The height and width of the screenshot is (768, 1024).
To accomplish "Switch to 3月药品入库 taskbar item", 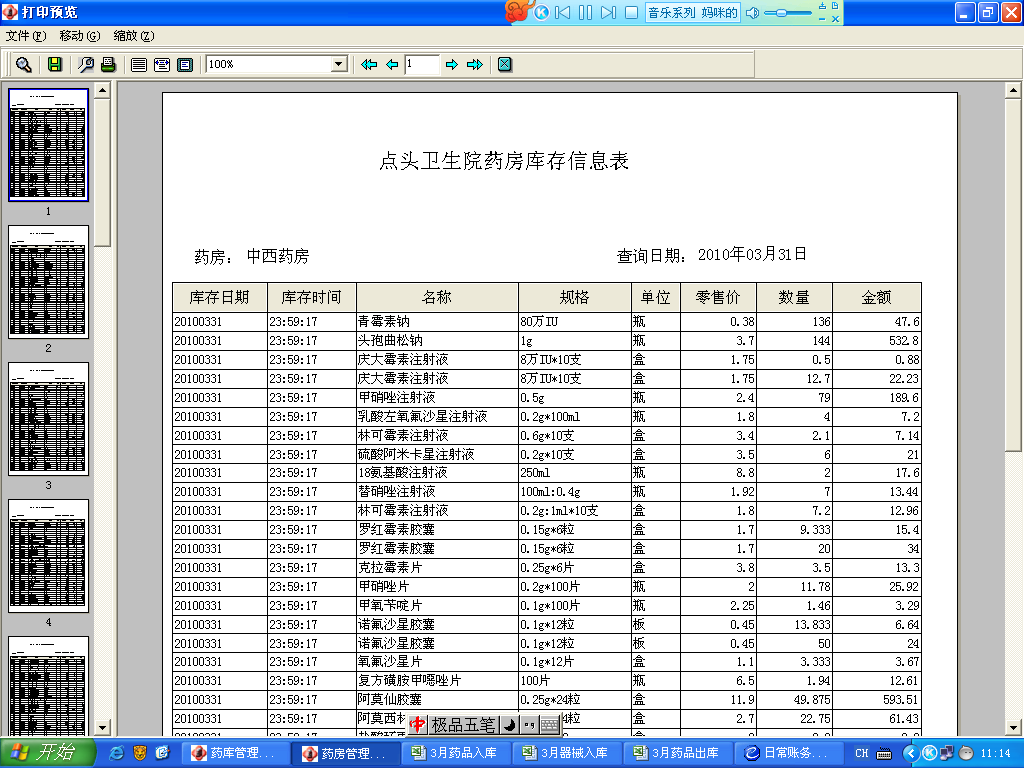I will pyautogui.click(x=456, y=753).
